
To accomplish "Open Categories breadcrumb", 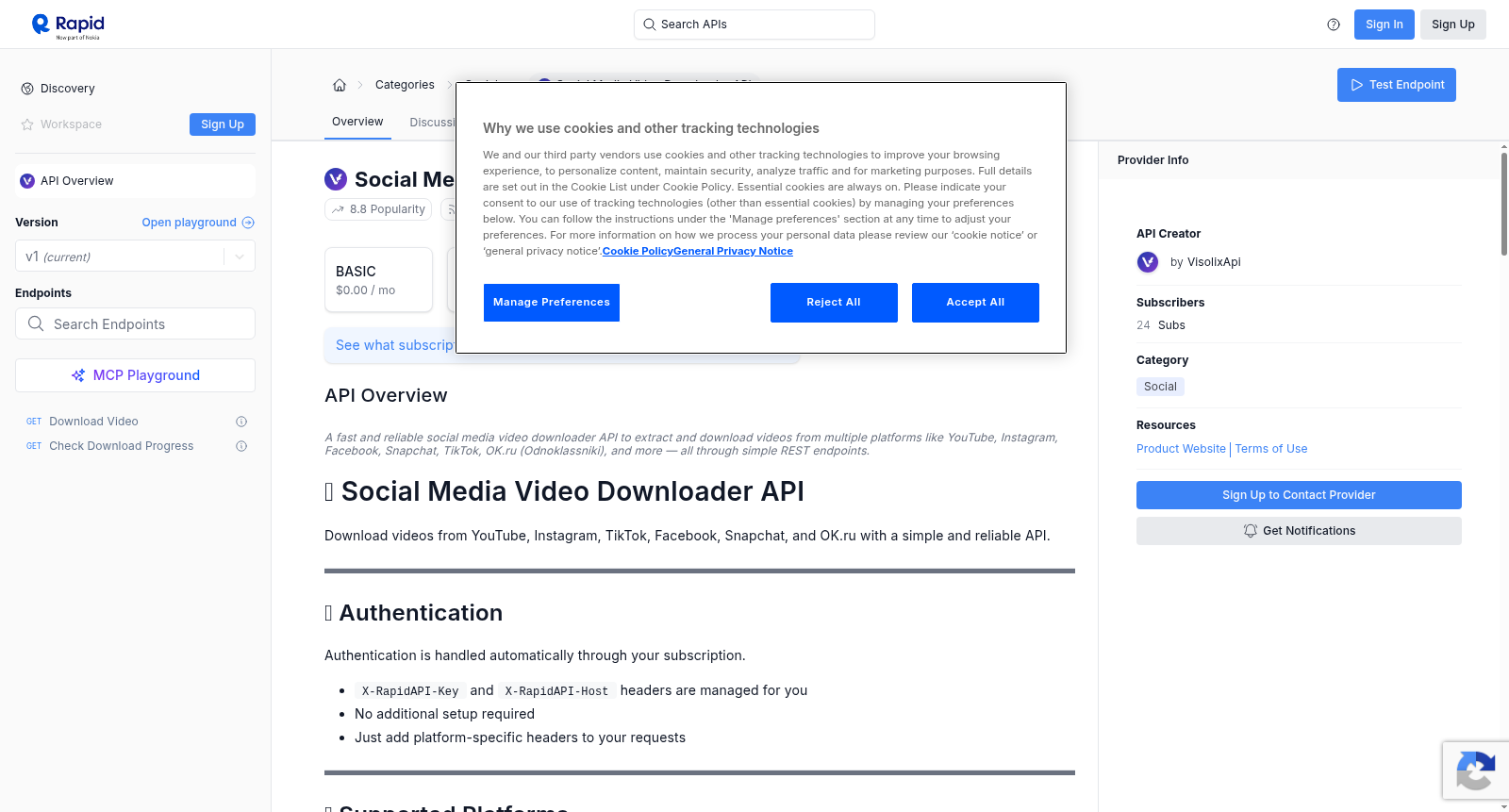I will (x=405, y=85).
